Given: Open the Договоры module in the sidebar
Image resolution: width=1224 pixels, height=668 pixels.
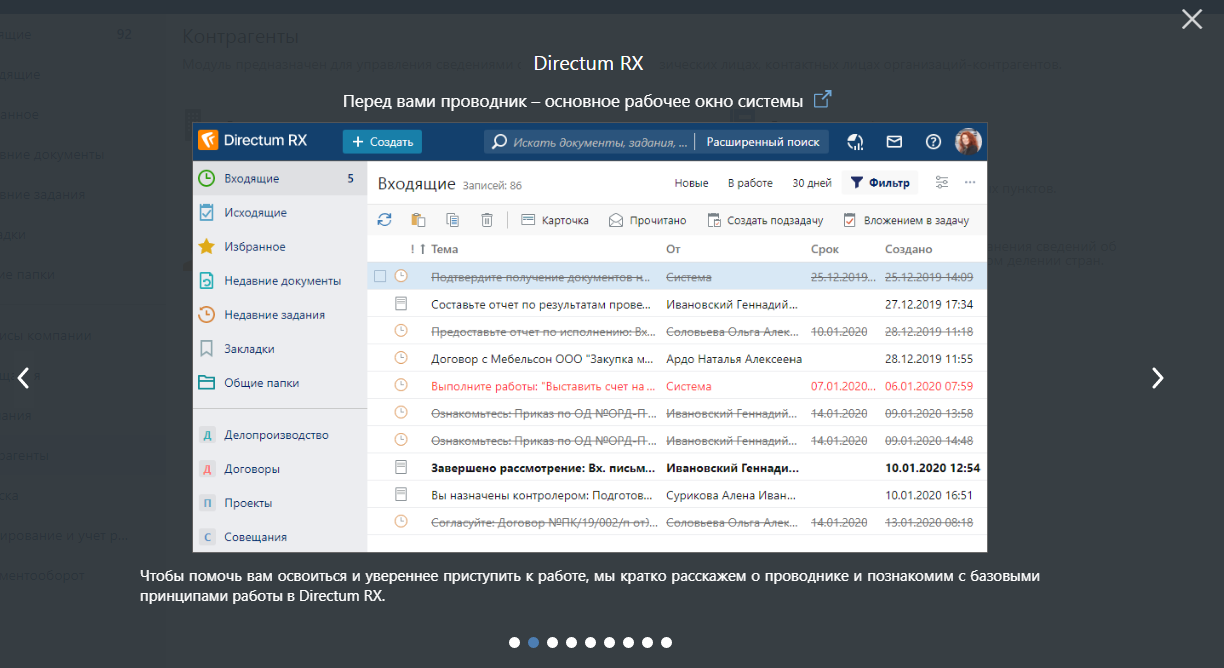Looking at the screenshot, I should [251, 469].
